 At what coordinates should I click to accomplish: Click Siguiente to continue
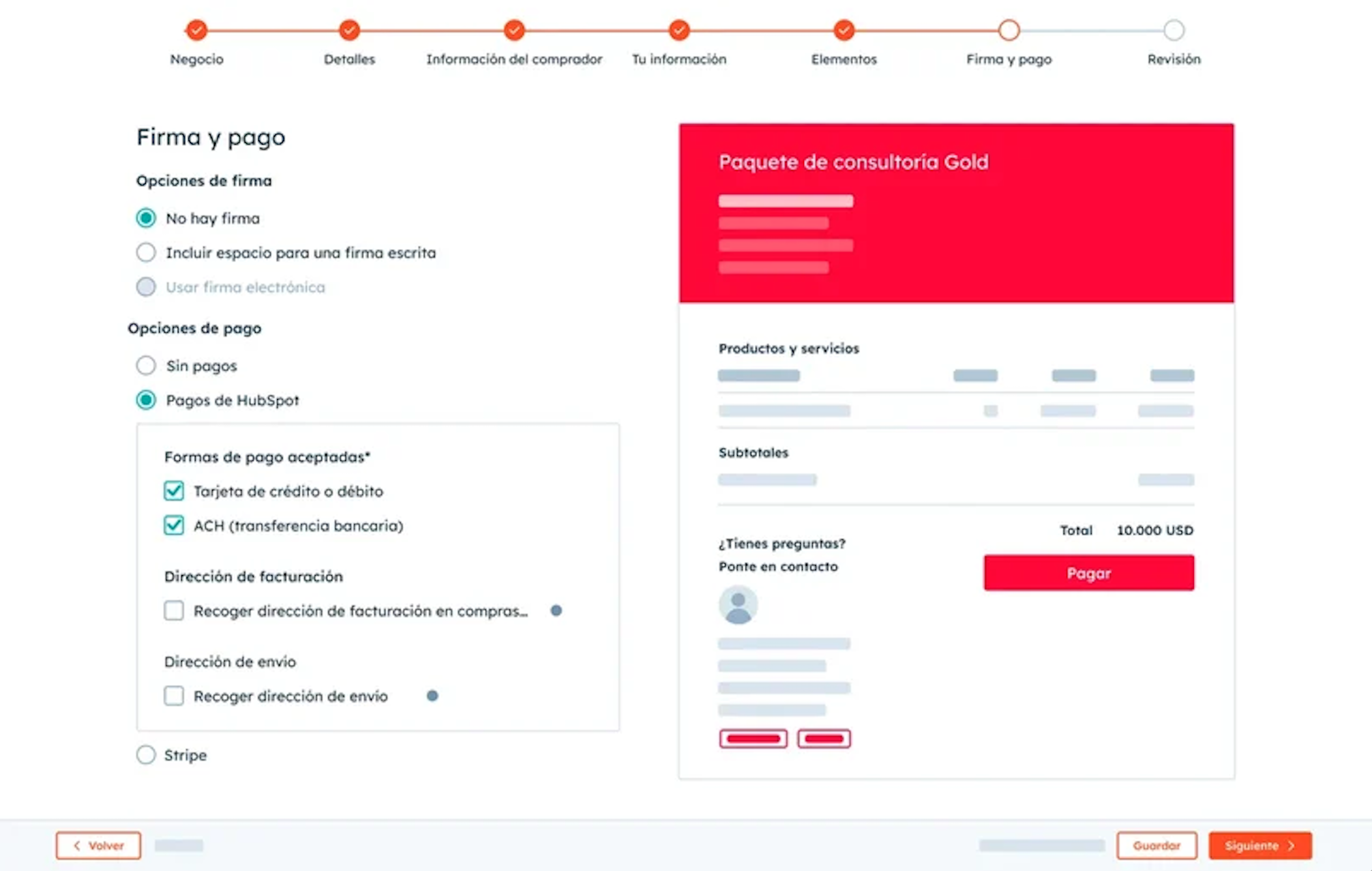(1260, 846)
